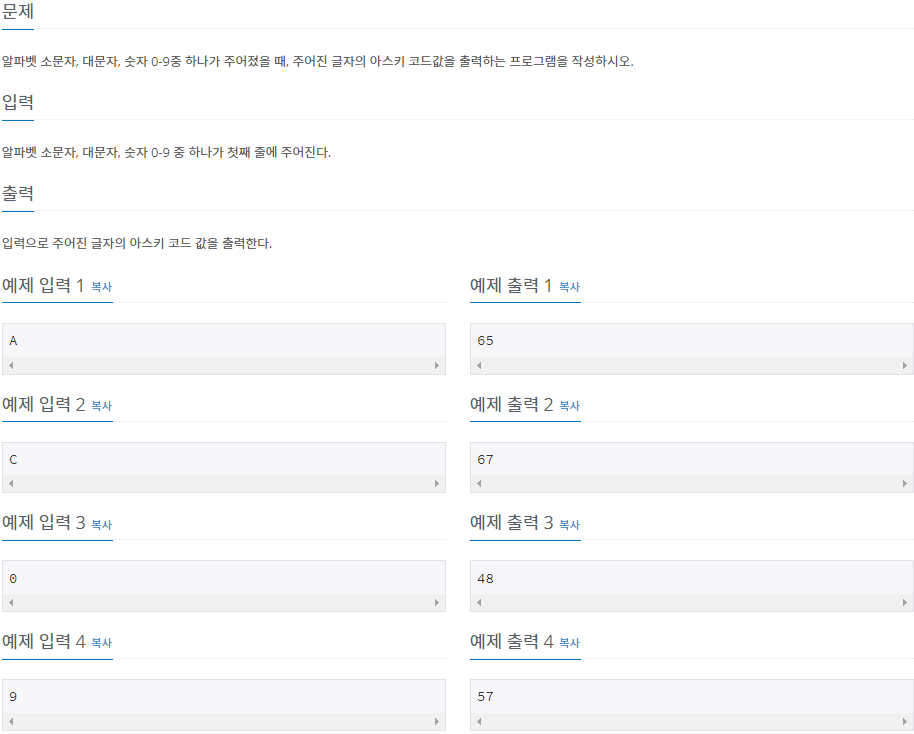The height and width of the screenshot is (734, 914).
Task: Click the sample input value C
Action: point(13,460)
